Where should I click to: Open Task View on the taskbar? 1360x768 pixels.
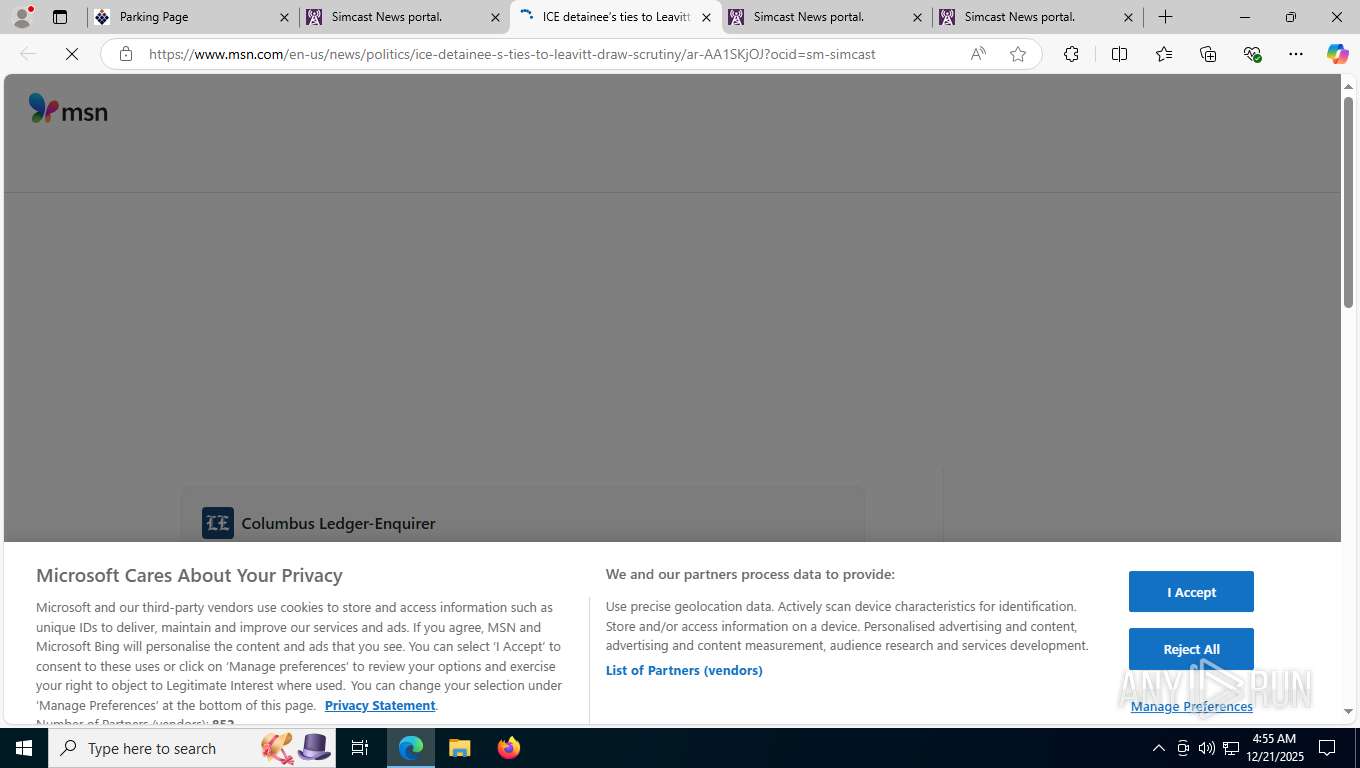[360, 748]
